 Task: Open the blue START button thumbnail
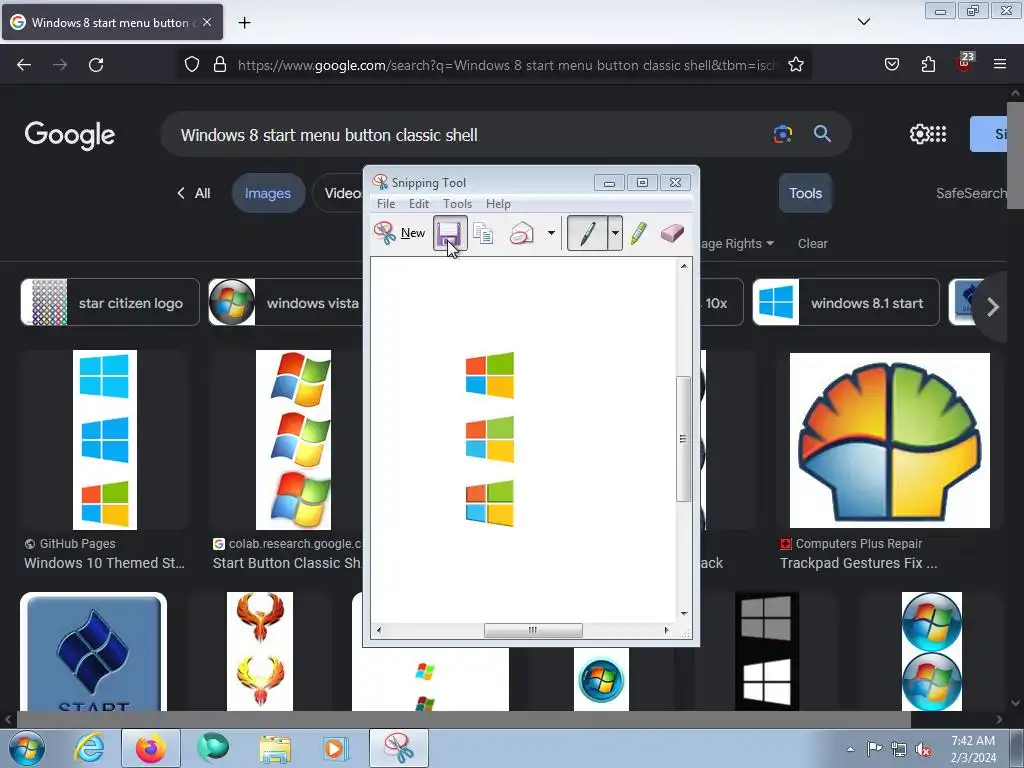93,651
